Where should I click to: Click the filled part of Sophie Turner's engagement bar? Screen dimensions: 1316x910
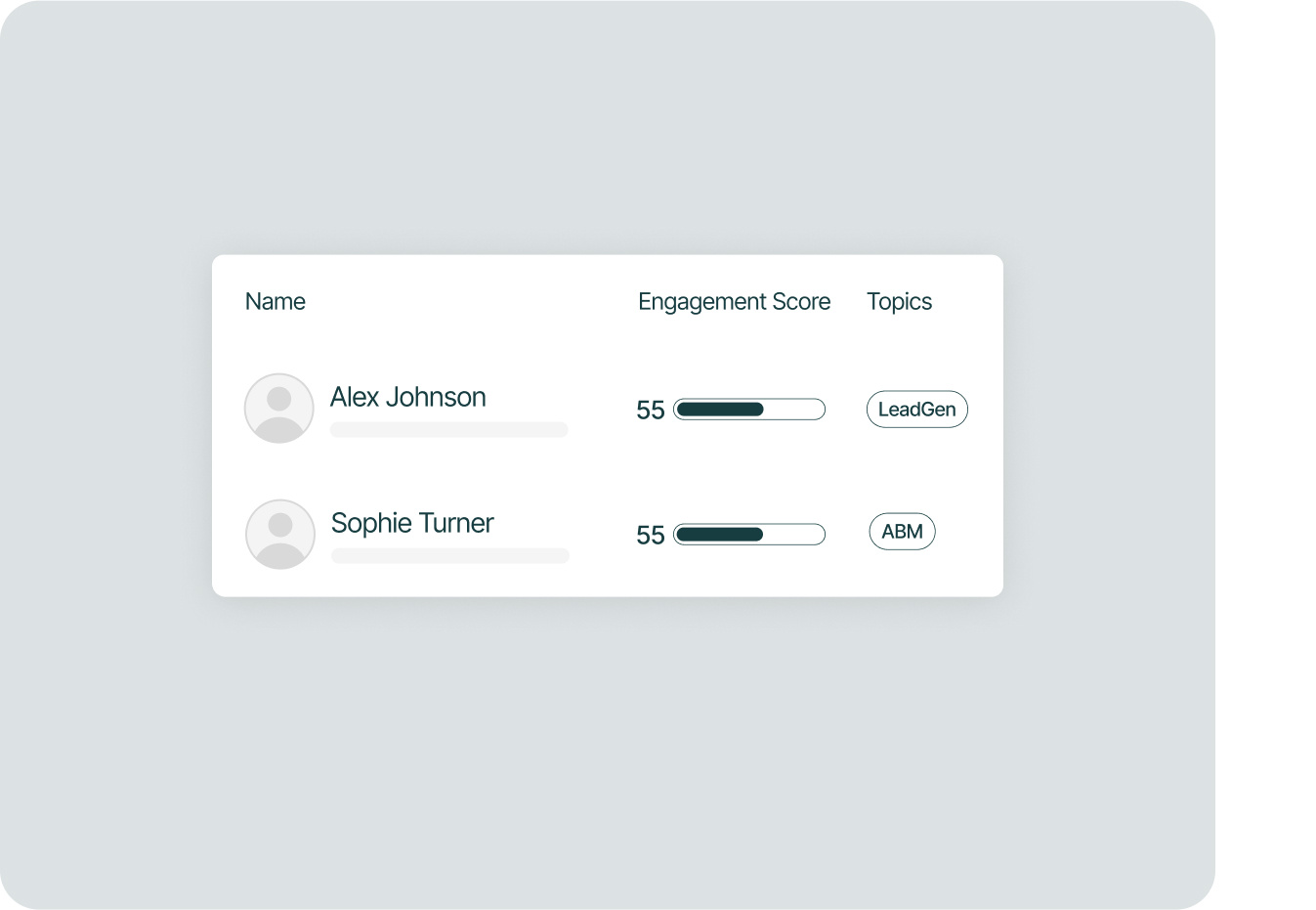point(719,535)
